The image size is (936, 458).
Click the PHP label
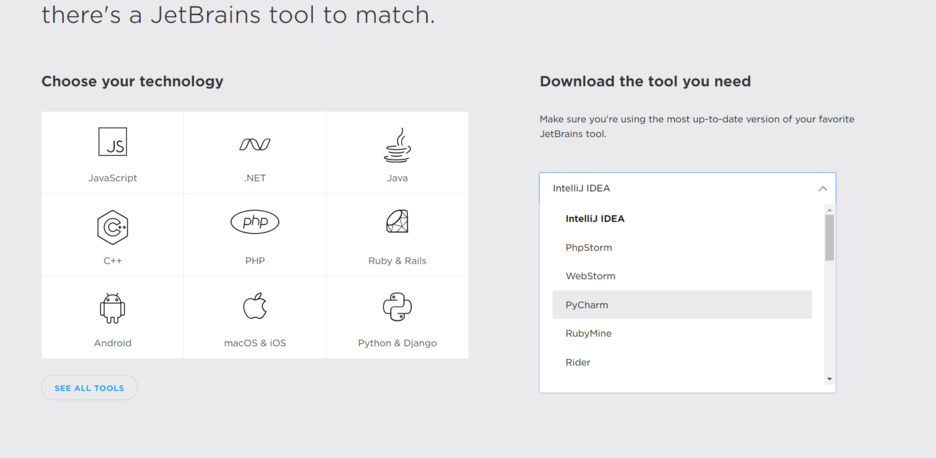pos(255,260)
